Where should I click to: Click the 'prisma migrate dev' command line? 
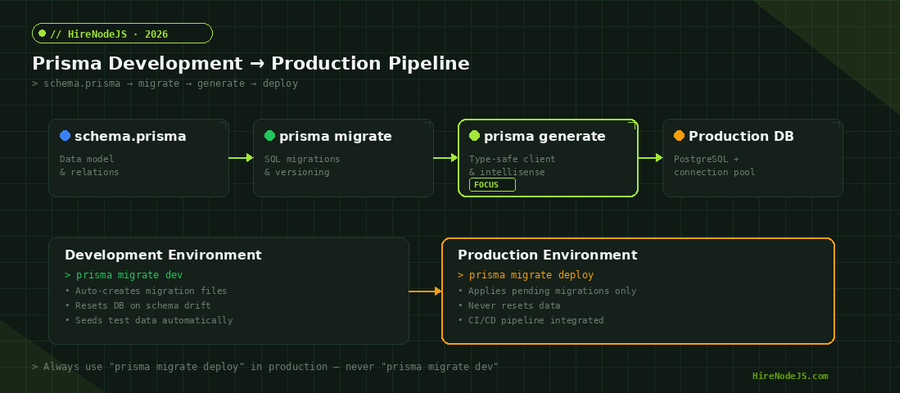124,275
